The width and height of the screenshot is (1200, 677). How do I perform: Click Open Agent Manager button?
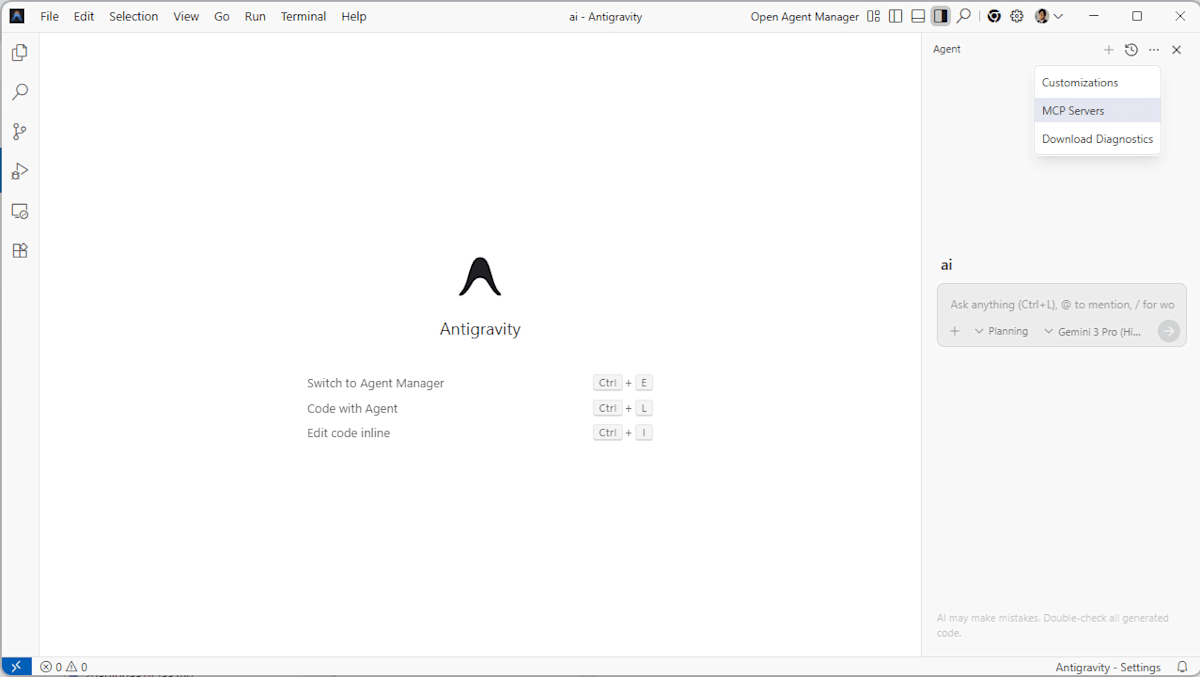tap(805, 16)
